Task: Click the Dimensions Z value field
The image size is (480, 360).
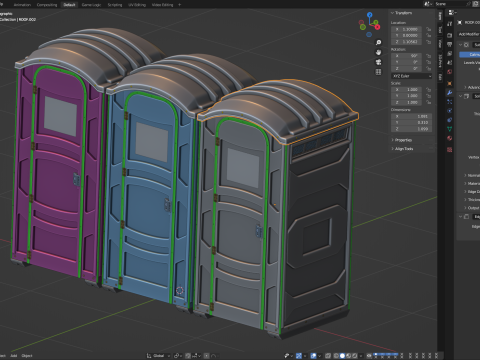Action: [412, 129]
